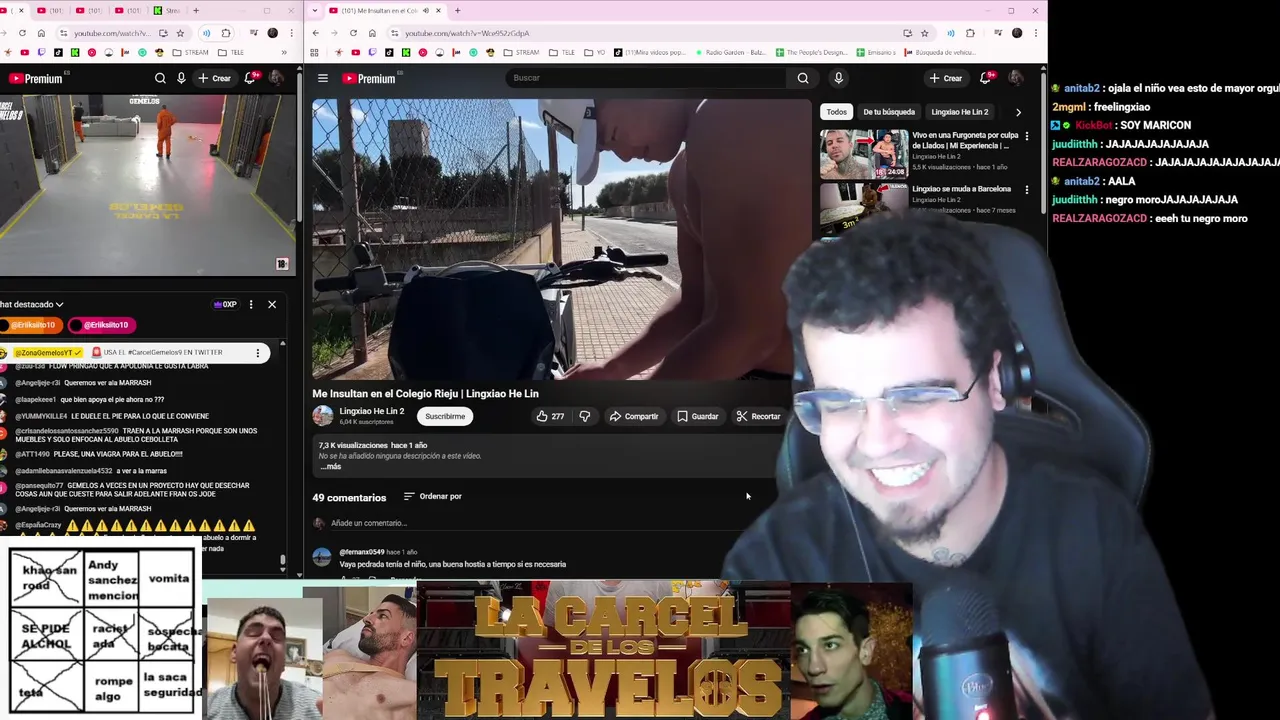1280x720 pixels.
Task: Open TELE bookmarks folder in right browser
Action: click(x=562, y=52)
